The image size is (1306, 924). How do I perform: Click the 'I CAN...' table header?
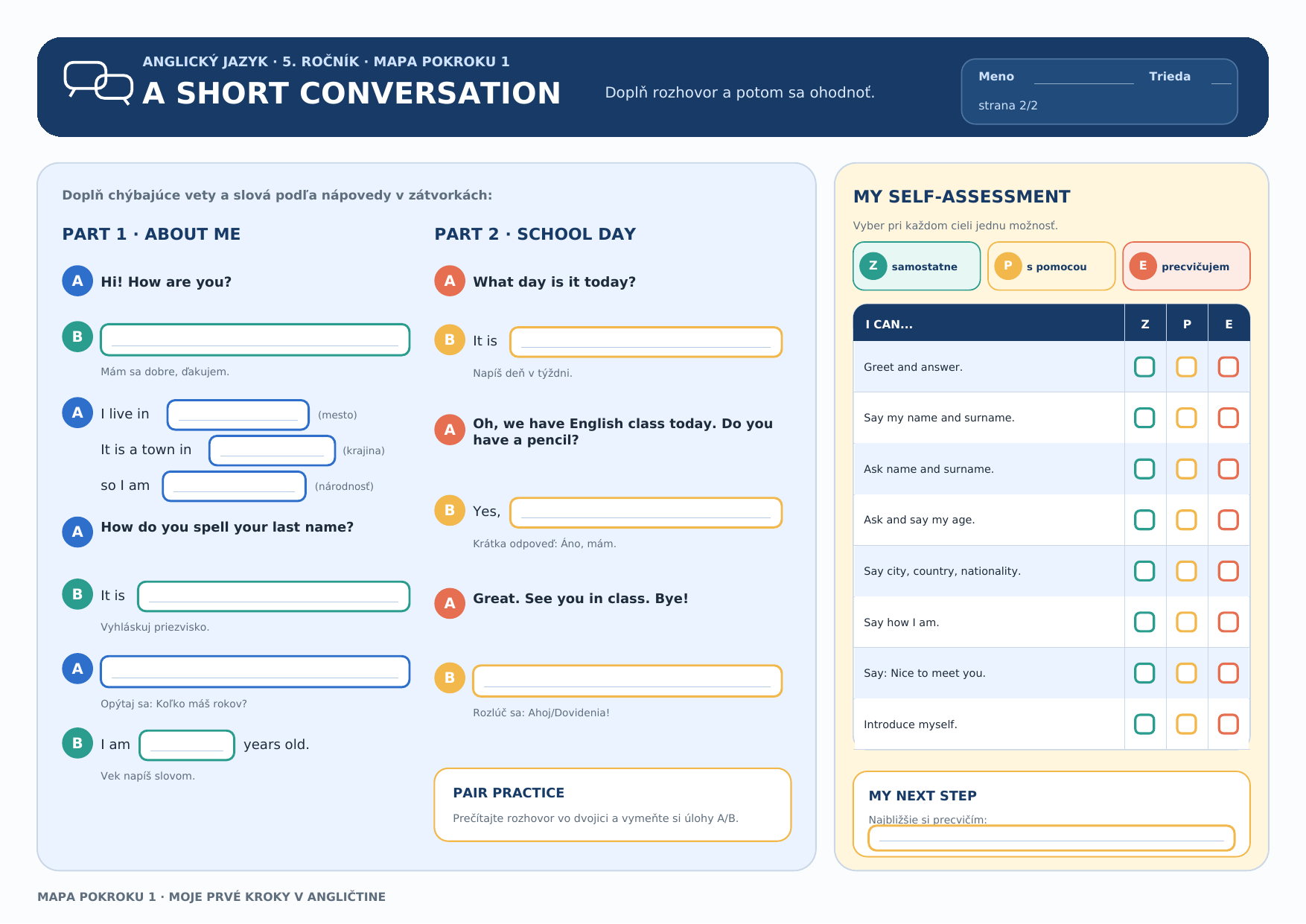(989, 324)
